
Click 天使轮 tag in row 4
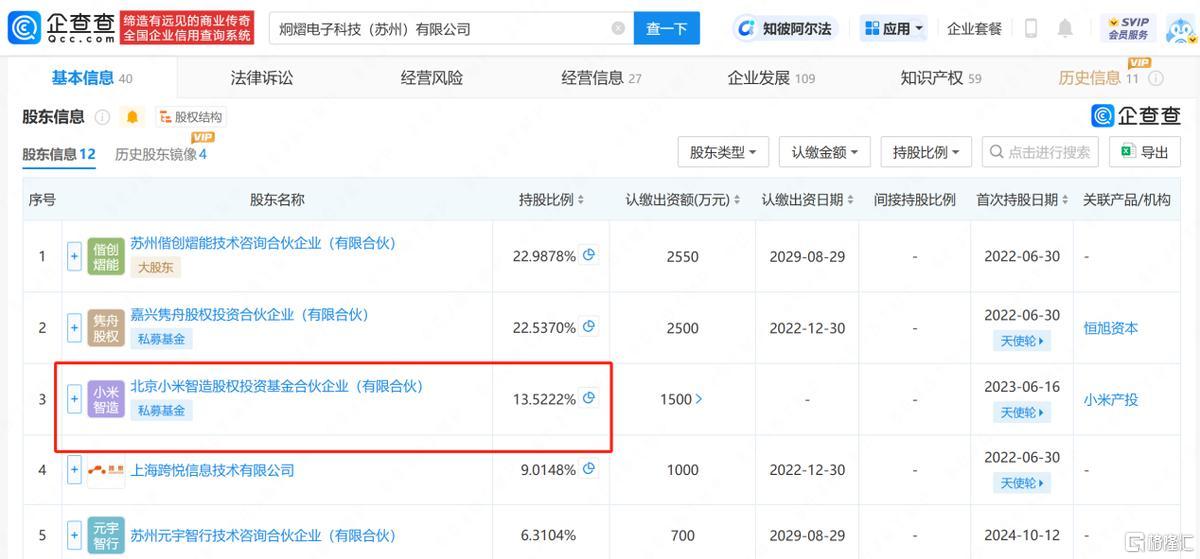(1022, 483)
